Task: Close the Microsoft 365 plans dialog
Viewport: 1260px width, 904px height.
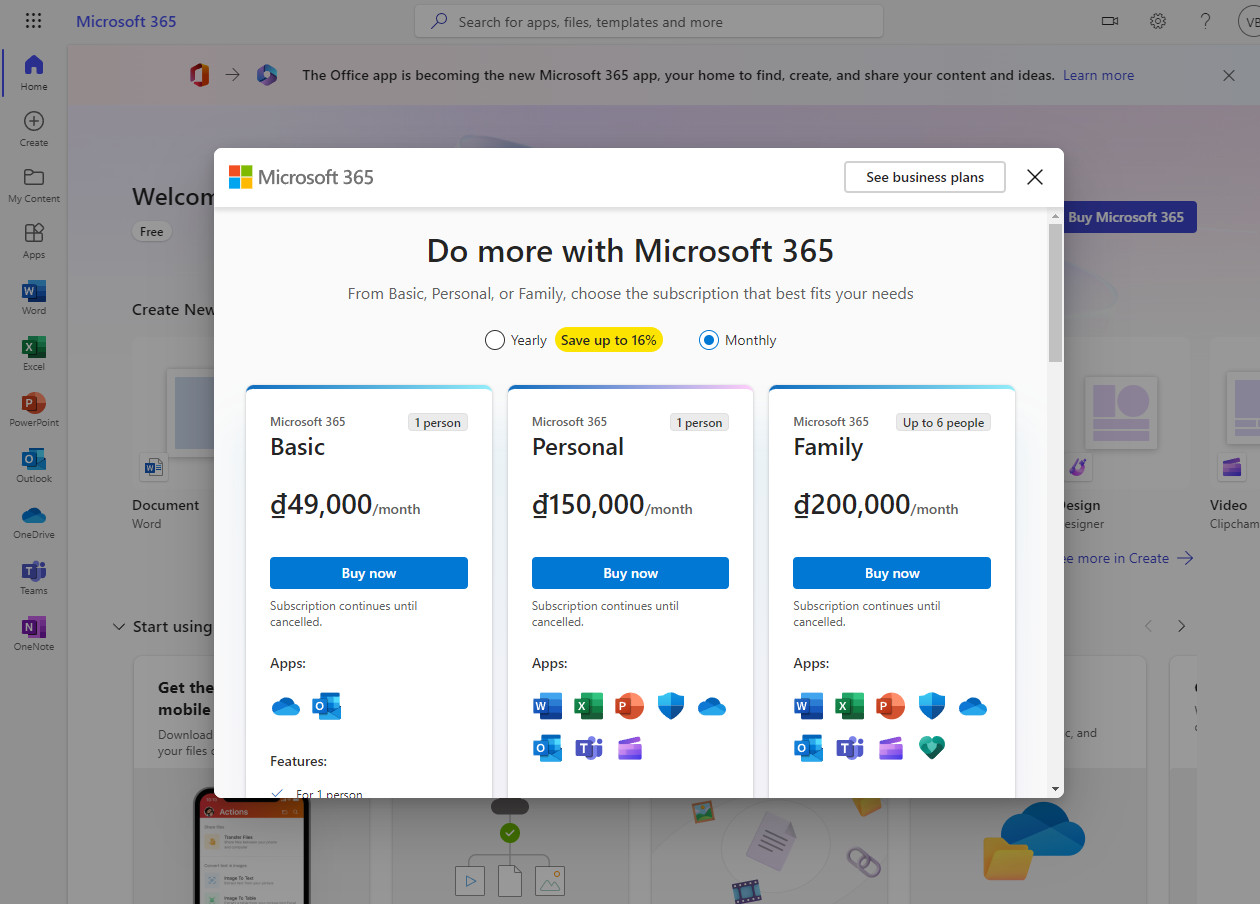Action: click(x=1035, y=177)
